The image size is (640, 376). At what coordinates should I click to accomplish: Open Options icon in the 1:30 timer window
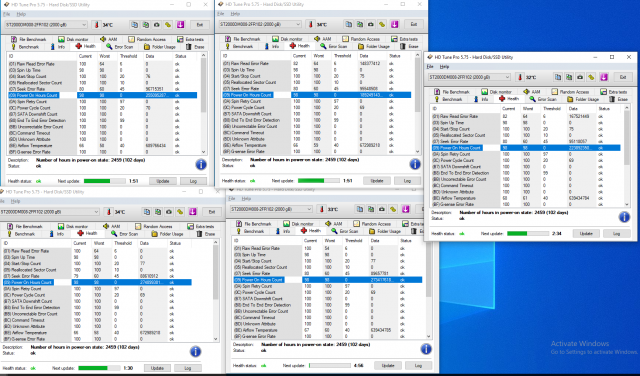point(180,212)
